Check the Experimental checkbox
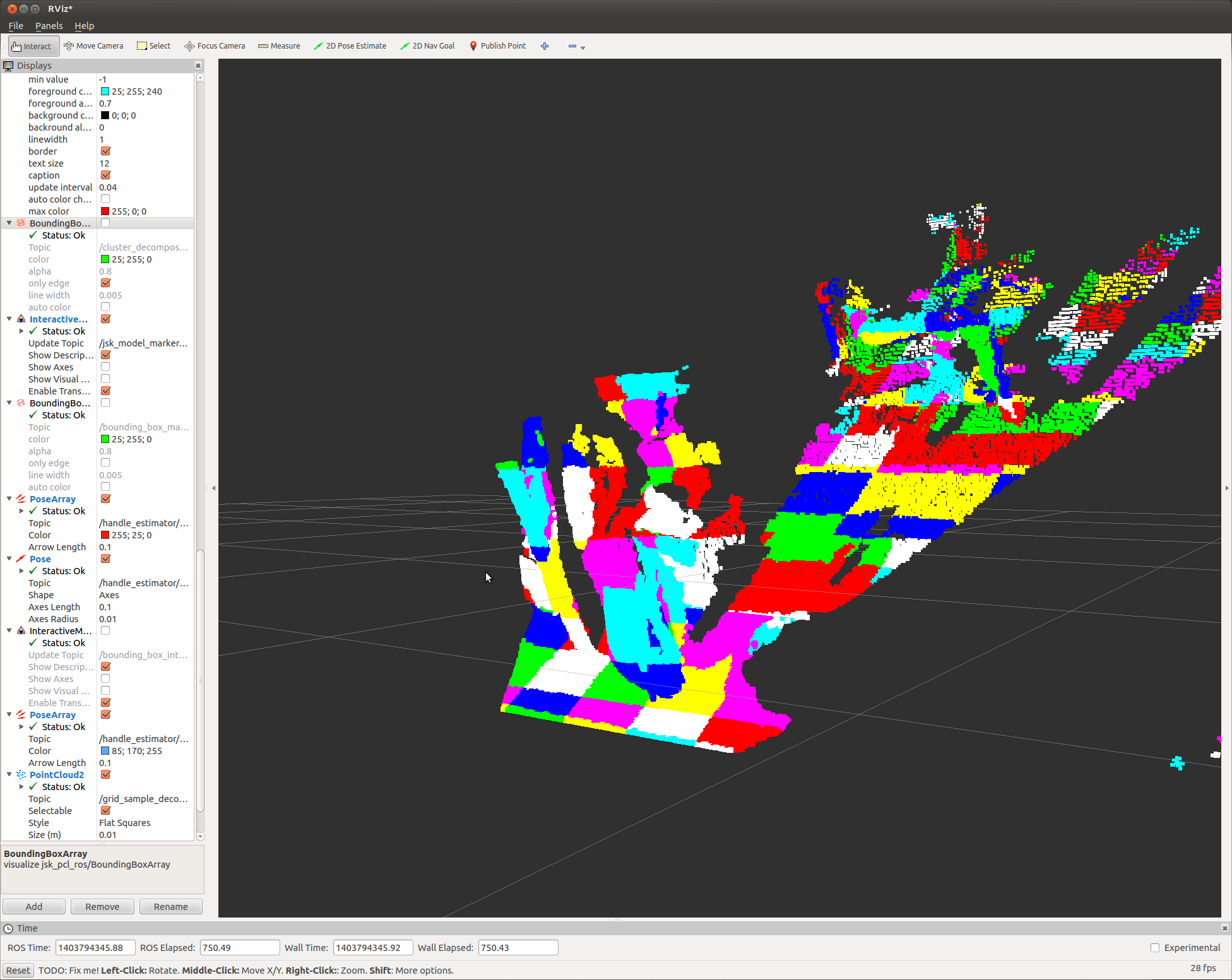The image size is (1232, 980). coord(1155,948)
